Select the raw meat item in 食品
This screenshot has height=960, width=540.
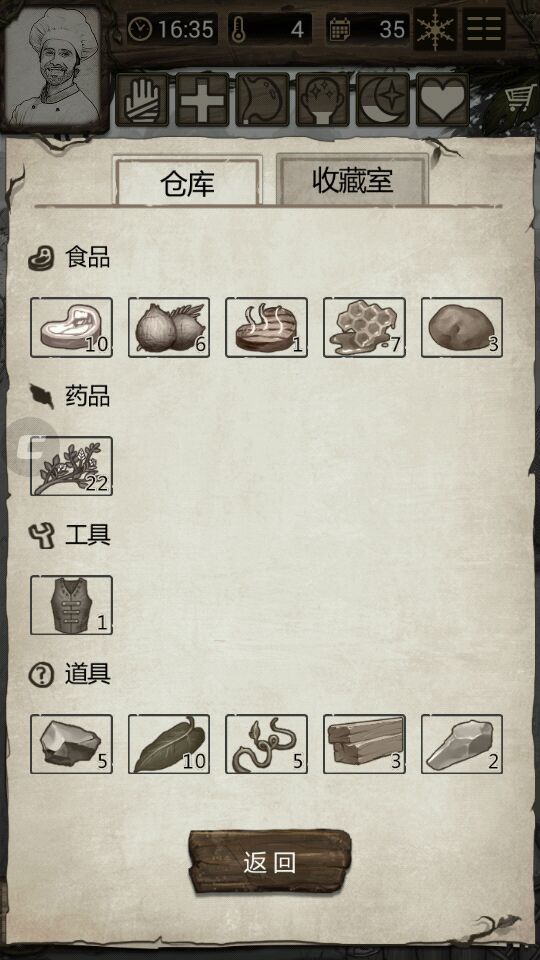[71, 328]
